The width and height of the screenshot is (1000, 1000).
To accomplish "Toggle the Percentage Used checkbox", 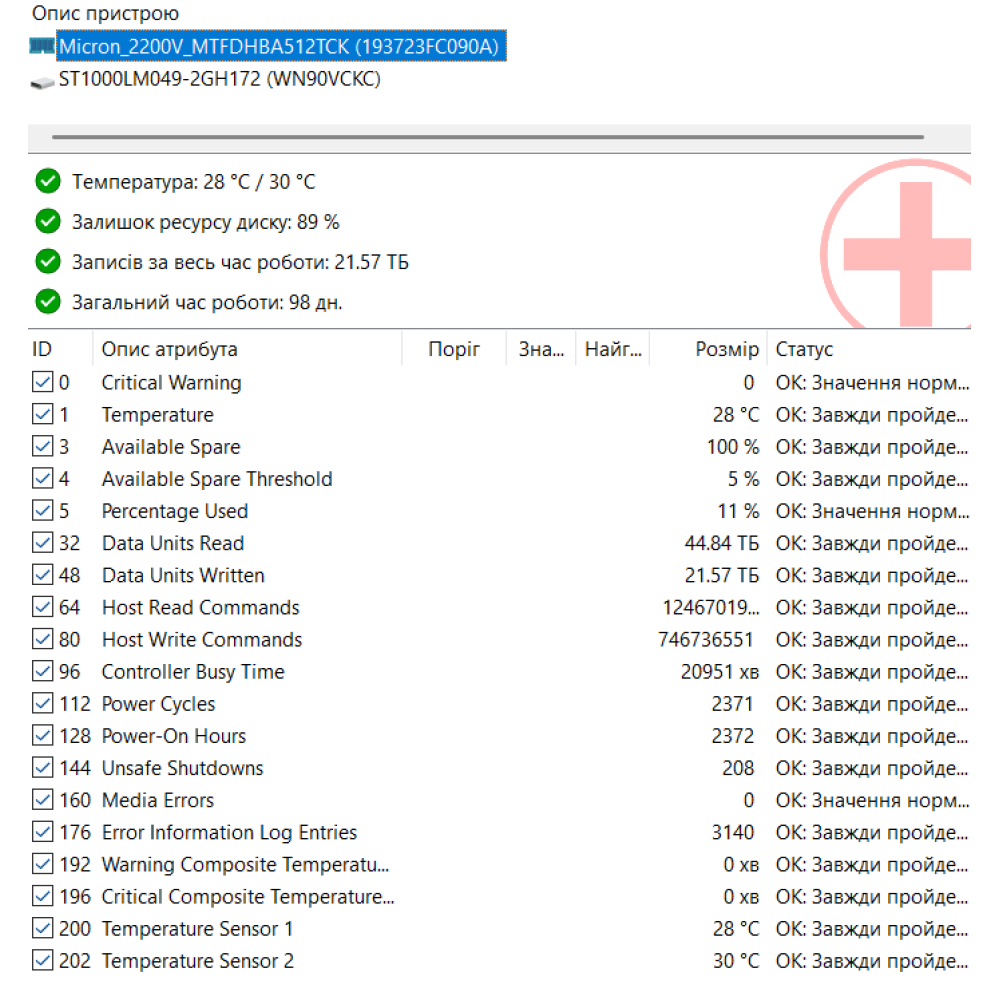I will coord(42,511).
